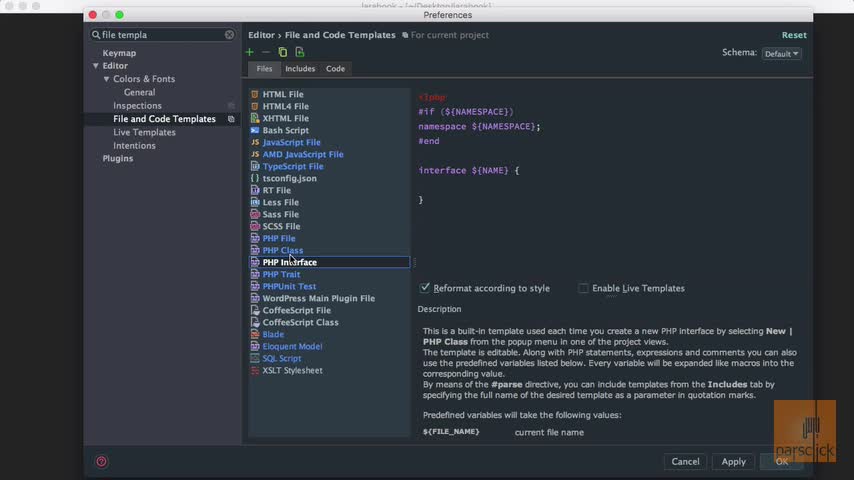Click the Blade template icon
The image size is (854, 480).
(254, 334)
